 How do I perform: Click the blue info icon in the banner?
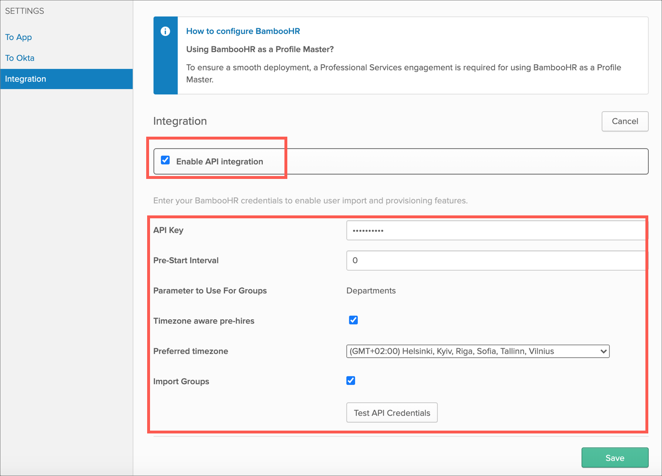166,32
